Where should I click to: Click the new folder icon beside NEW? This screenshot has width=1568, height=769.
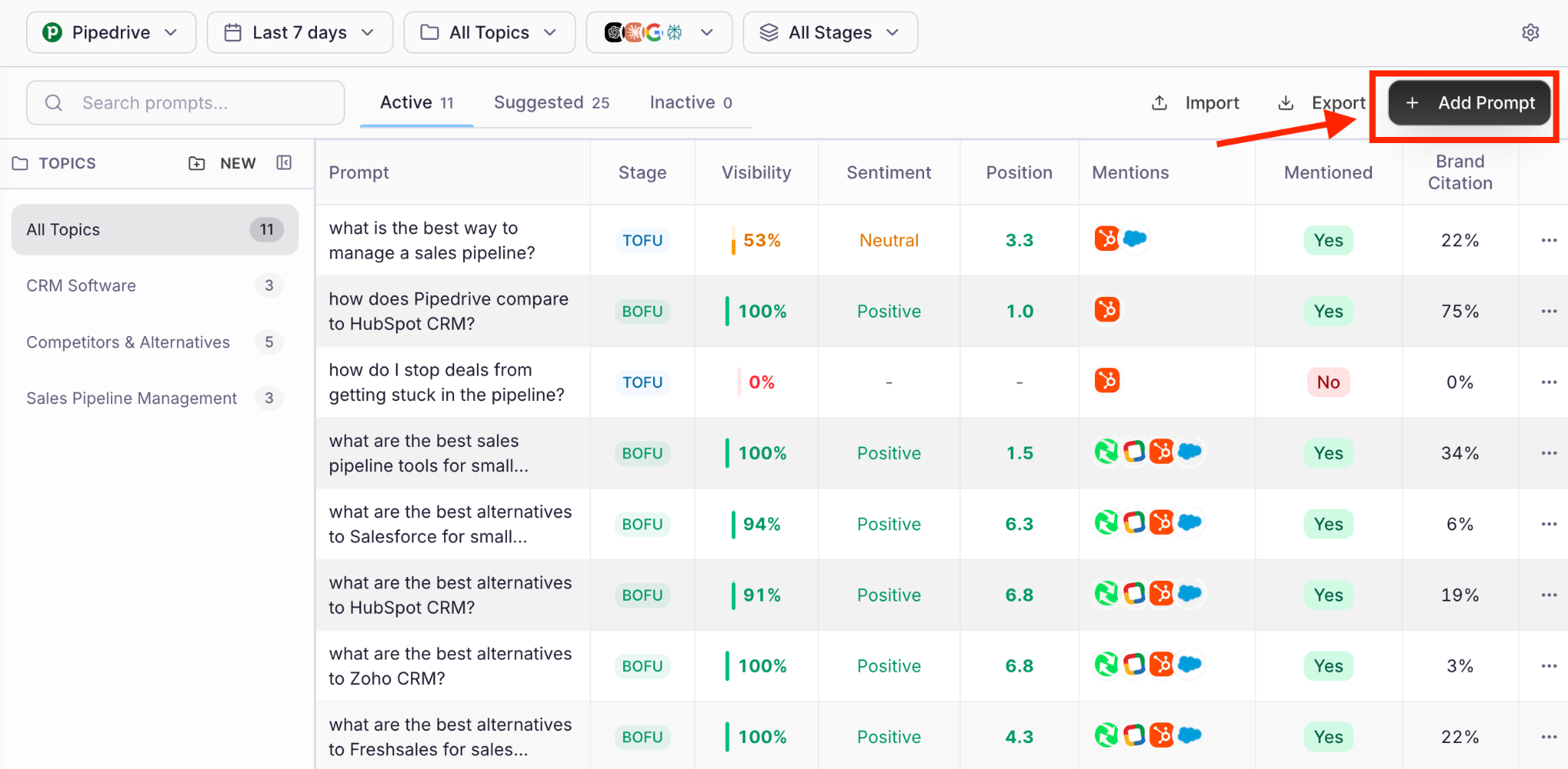tap(197, 163)
